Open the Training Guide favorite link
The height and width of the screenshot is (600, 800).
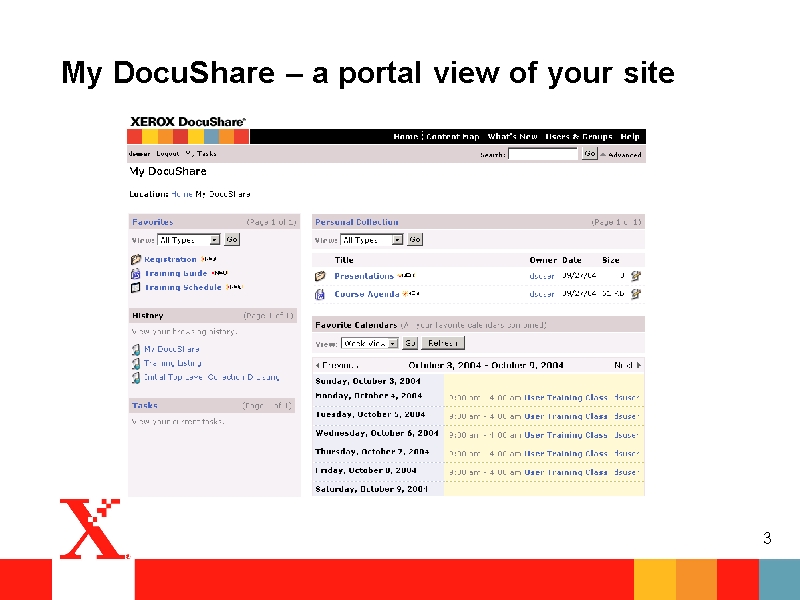pos(176,273)
